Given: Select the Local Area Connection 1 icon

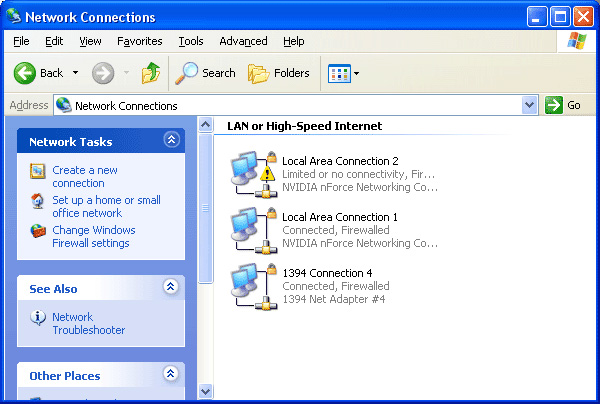Looking at the screenshot, I should click(252, 229).
